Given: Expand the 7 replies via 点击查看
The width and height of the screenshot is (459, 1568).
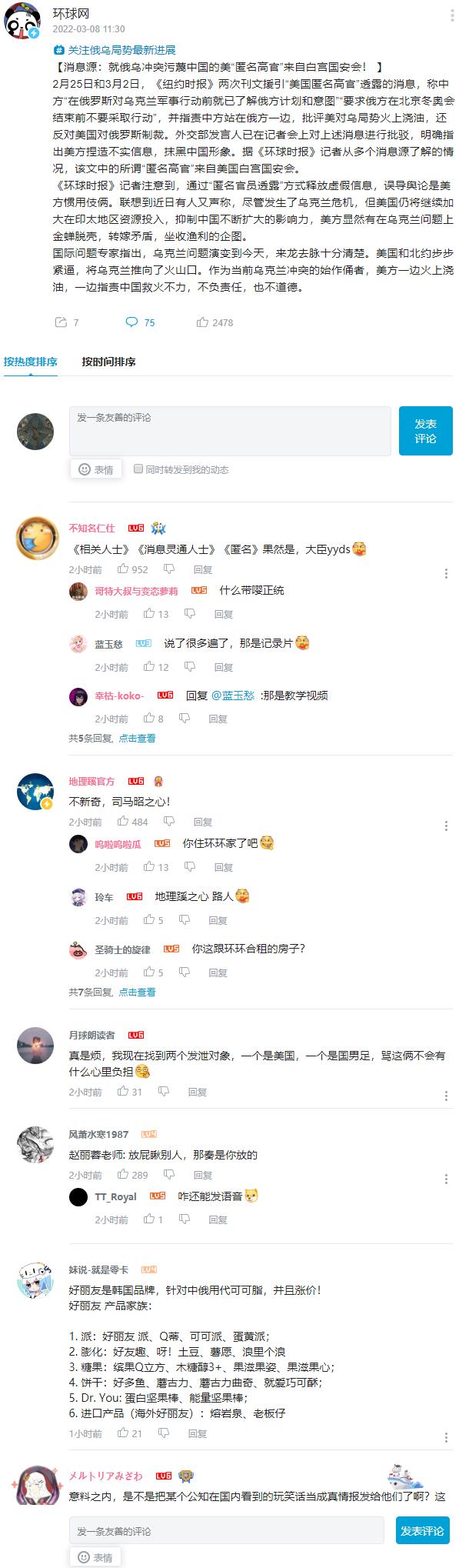Looking at the screenshot, I should click(x=137, y=992).
